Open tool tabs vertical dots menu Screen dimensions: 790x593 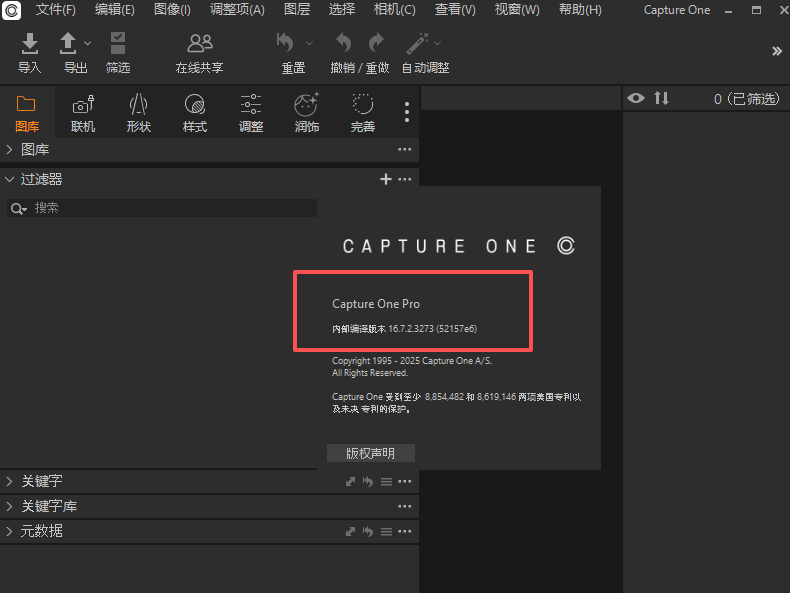407,112
